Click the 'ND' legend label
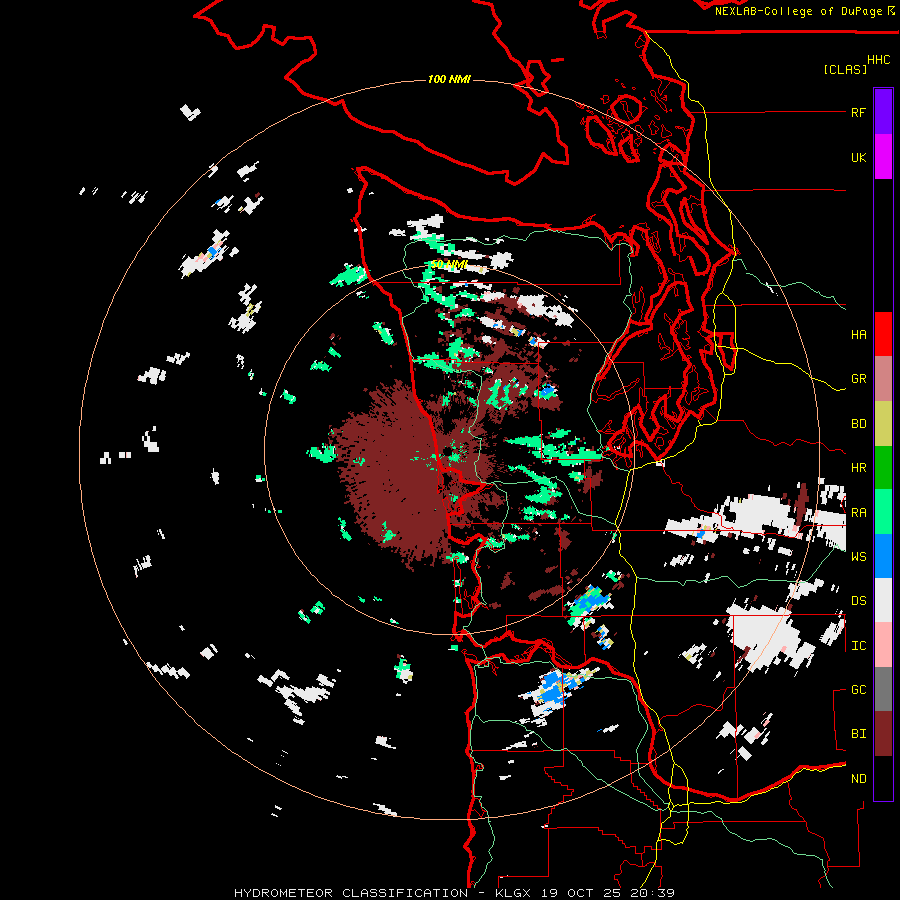Screen dimensions: 900x900 click(858, 778)
